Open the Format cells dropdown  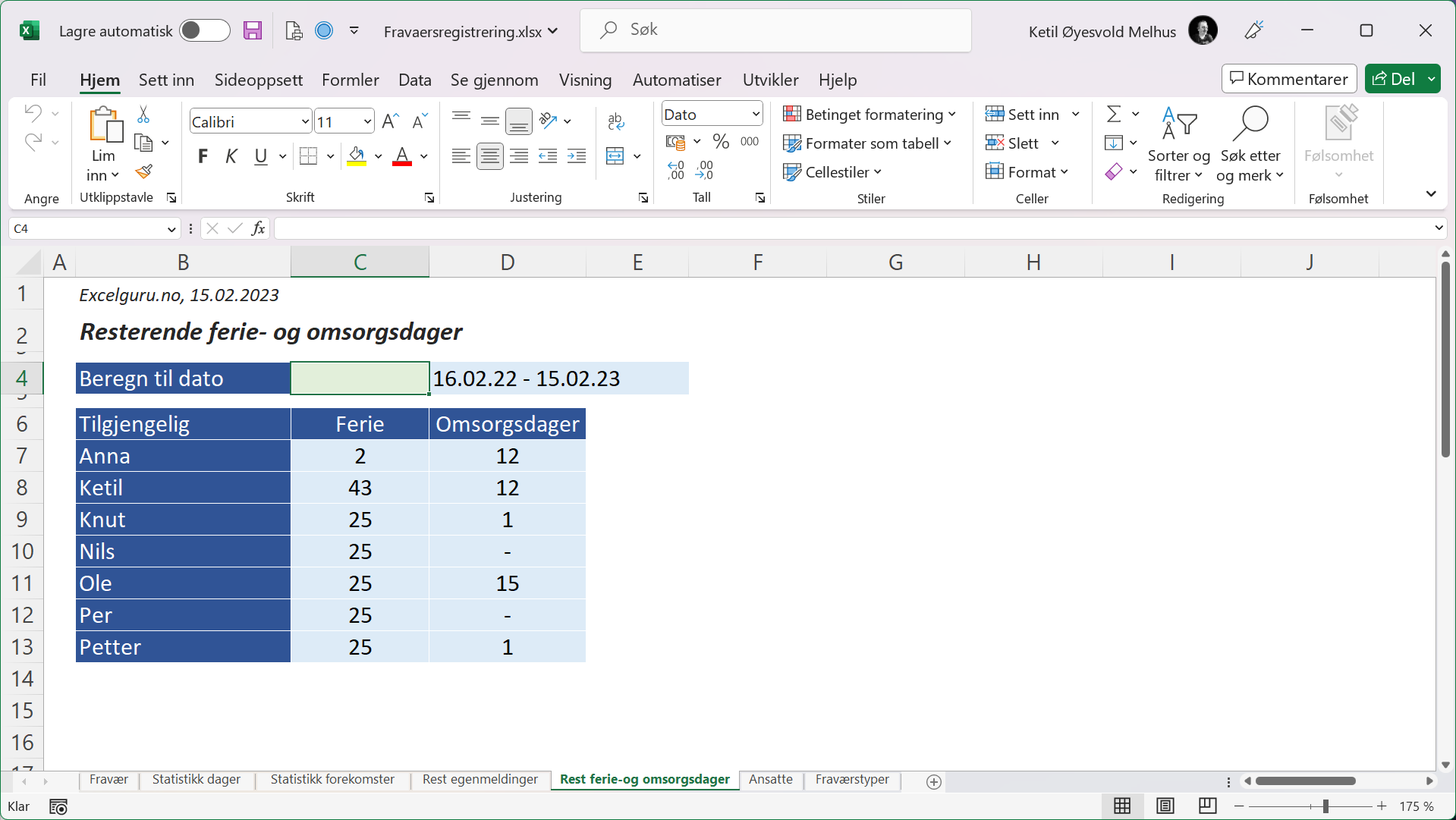(1027, 171)
